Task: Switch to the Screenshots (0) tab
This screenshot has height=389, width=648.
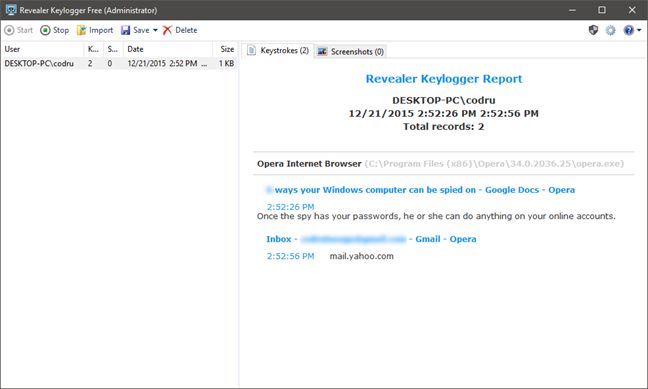Action: [350, 52]
